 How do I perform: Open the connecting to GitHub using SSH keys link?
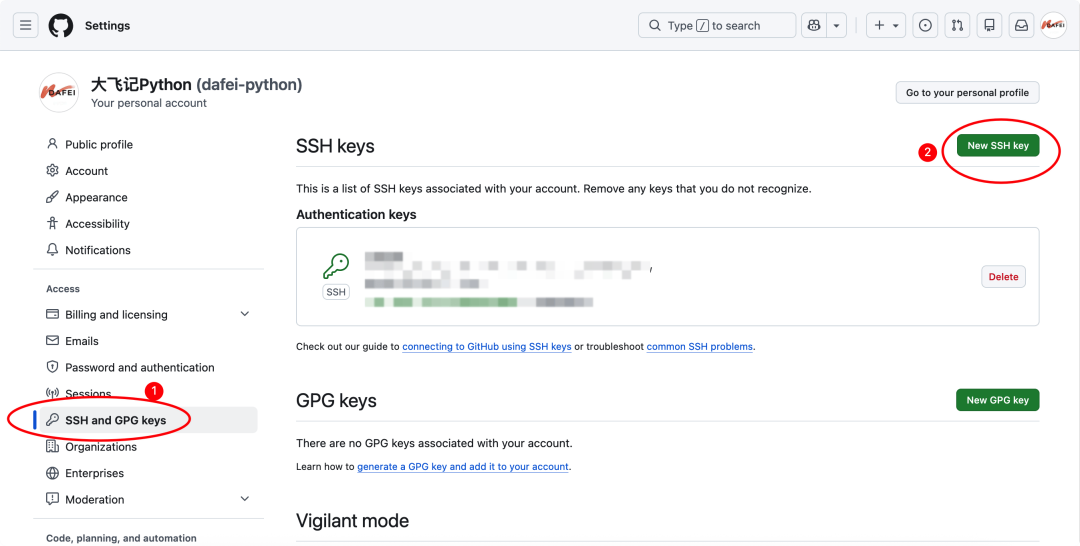tap(487, 347)
